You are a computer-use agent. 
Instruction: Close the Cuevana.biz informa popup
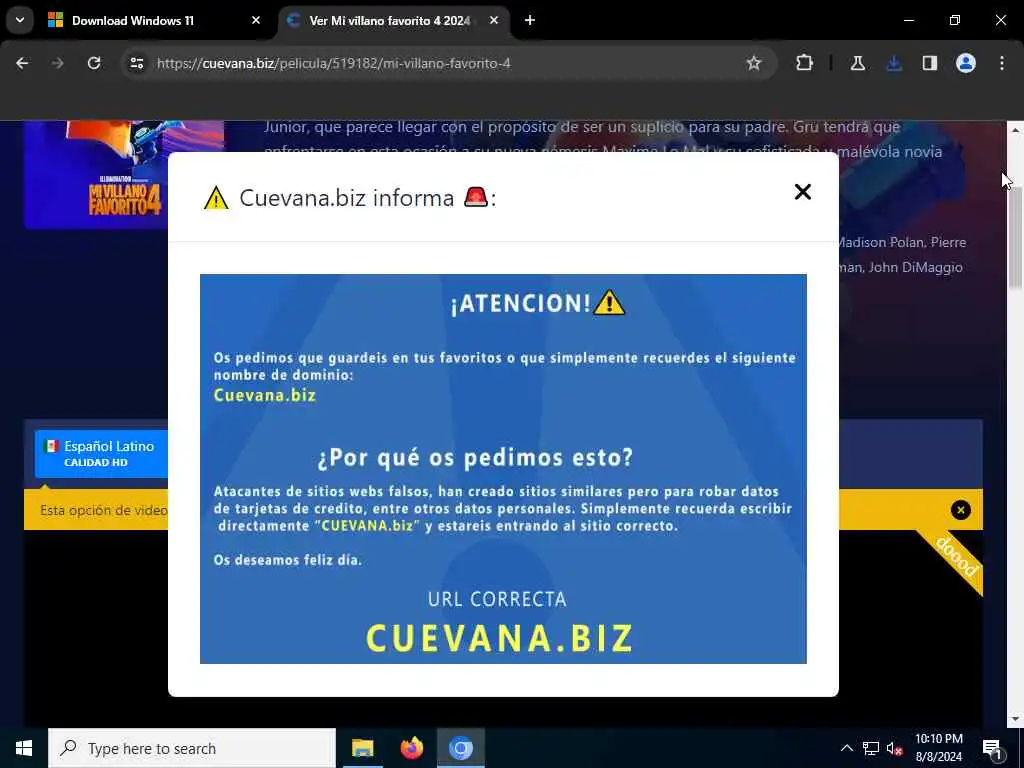[803, 191]
